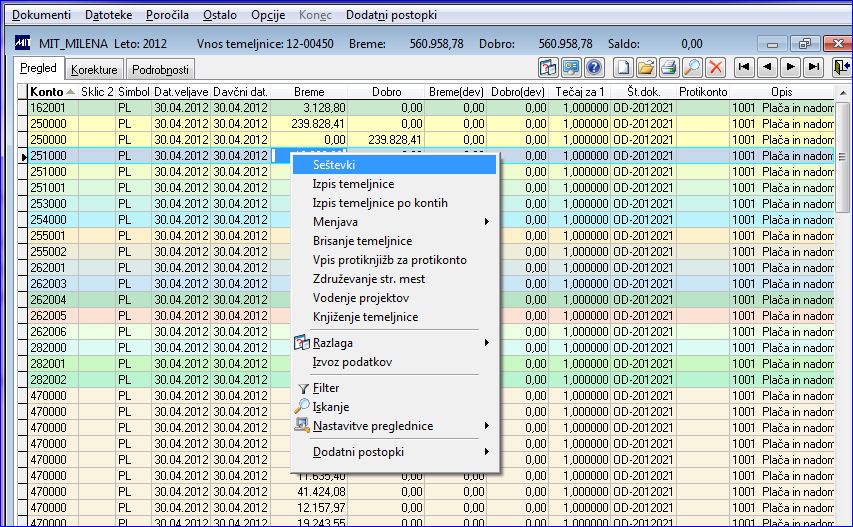
Task: Go to the last record navigation arrow
Action: coord(814,68)
